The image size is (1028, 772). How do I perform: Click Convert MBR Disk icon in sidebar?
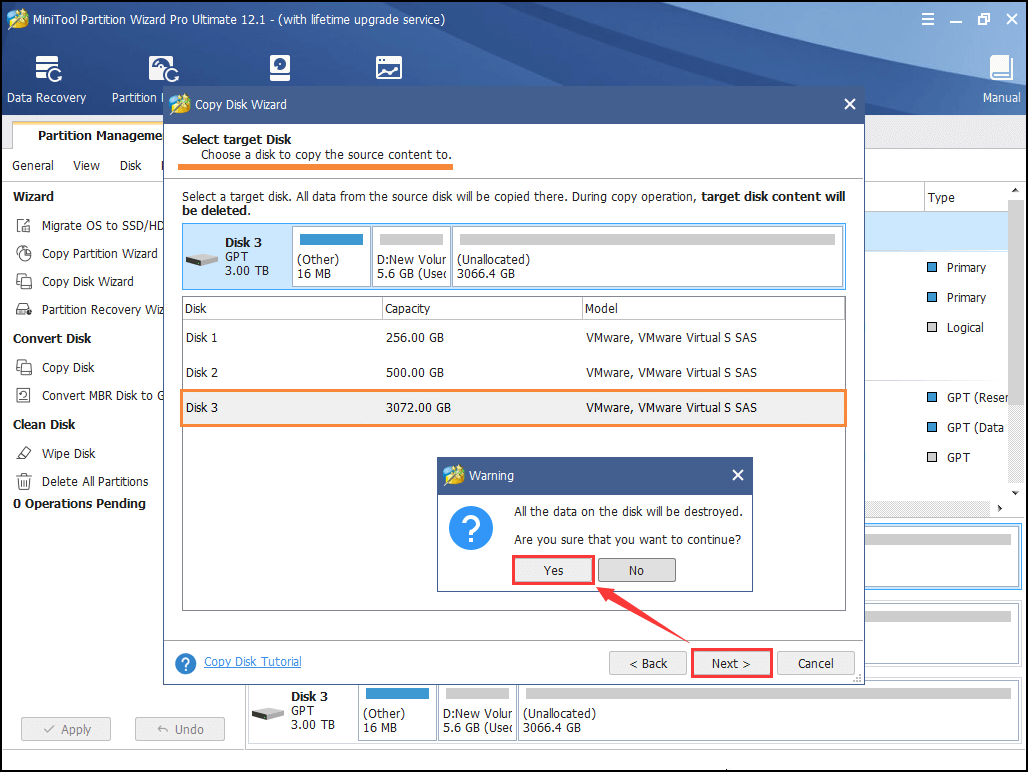point(24,395)
